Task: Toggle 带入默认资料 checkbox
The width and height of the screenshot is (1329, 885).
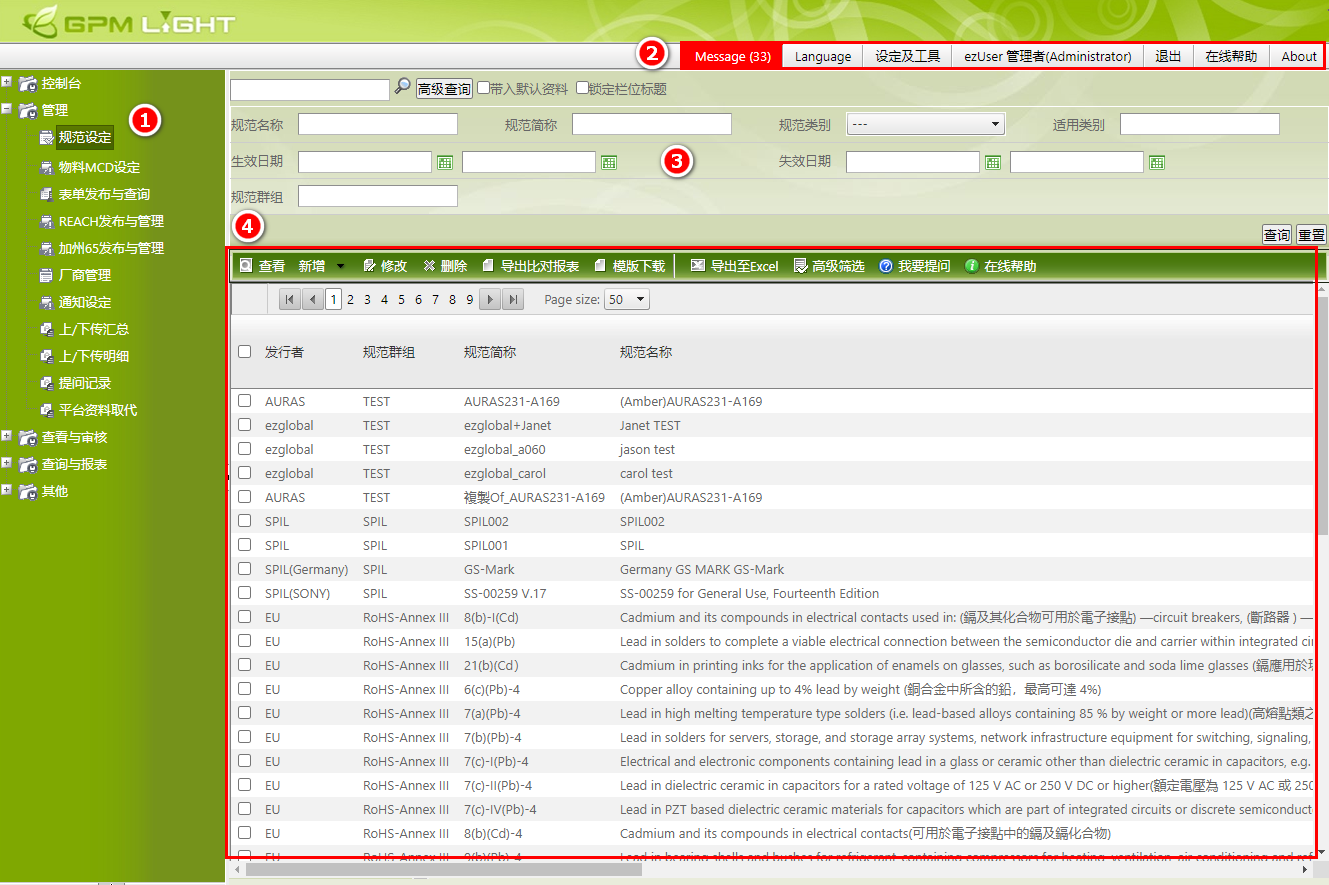Action: [x=484, y=88]
